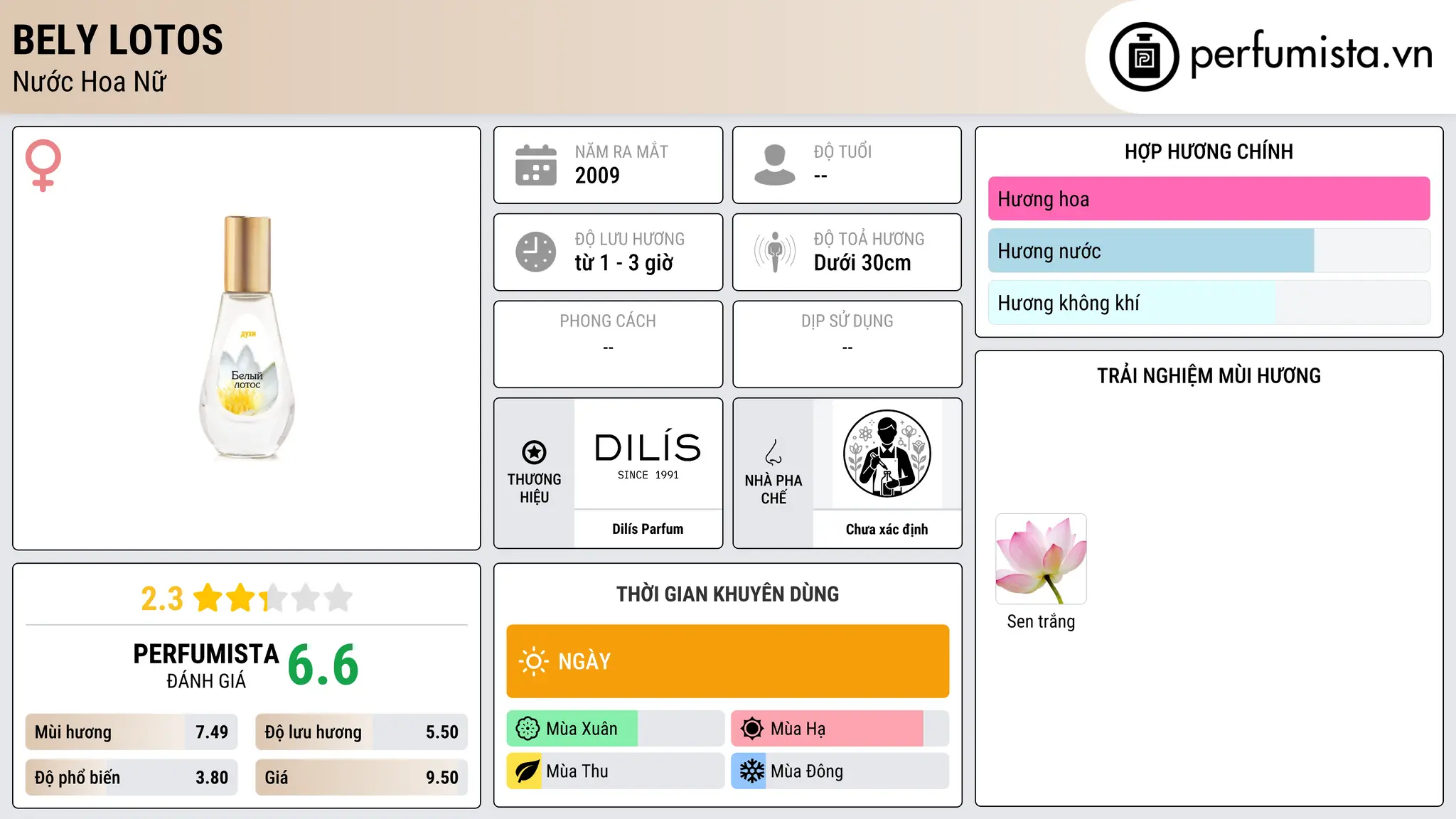Click the perfumista.vn bottle logo icon
Screen dimensions: 1456x819
pyautogui.click(x=1144, y=57)
